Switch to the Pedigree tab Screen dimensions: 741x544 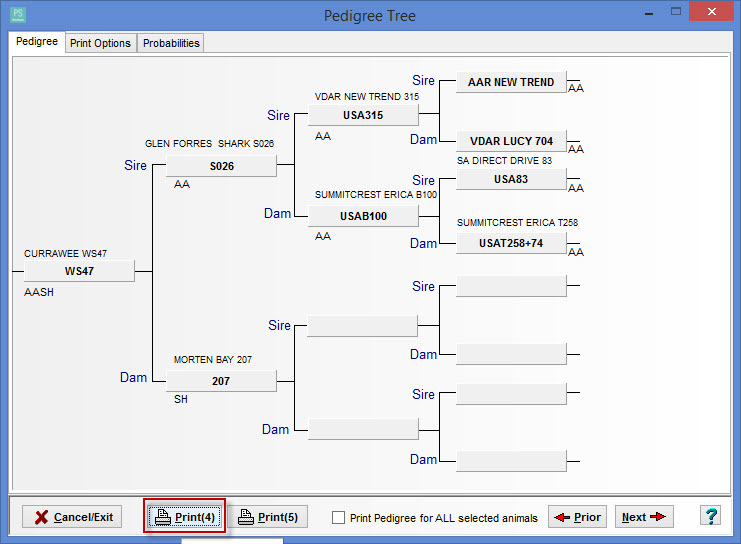click(x=37, y=42)
